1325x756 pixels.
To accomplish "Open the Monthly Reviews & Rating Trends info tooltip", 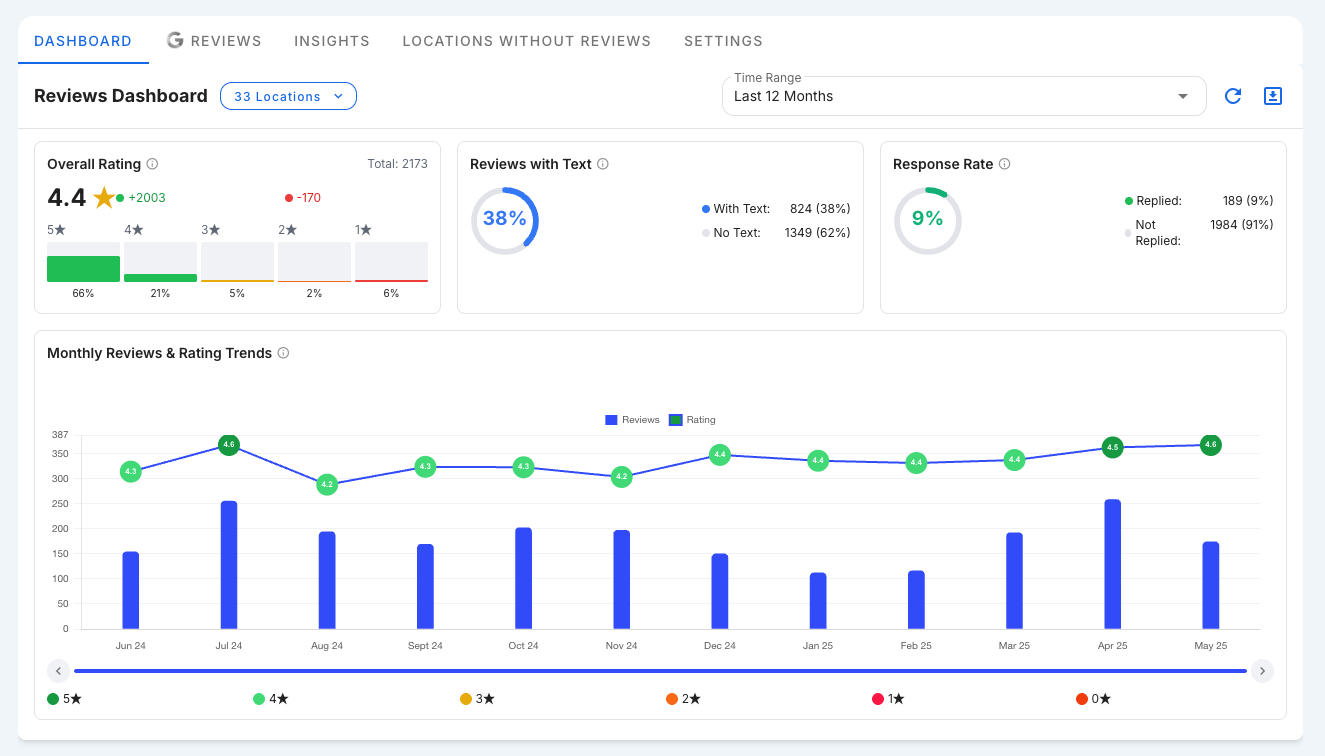I will click(x=283, y=352).
